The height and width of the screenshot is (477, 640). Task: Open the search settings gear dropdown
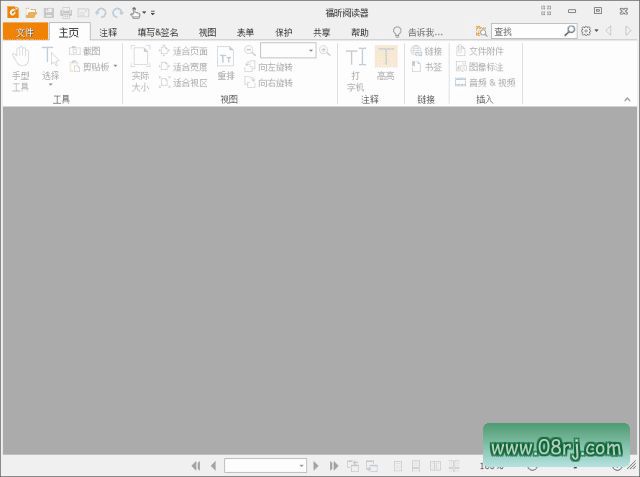pyautogui.click(x=589, y=31)
